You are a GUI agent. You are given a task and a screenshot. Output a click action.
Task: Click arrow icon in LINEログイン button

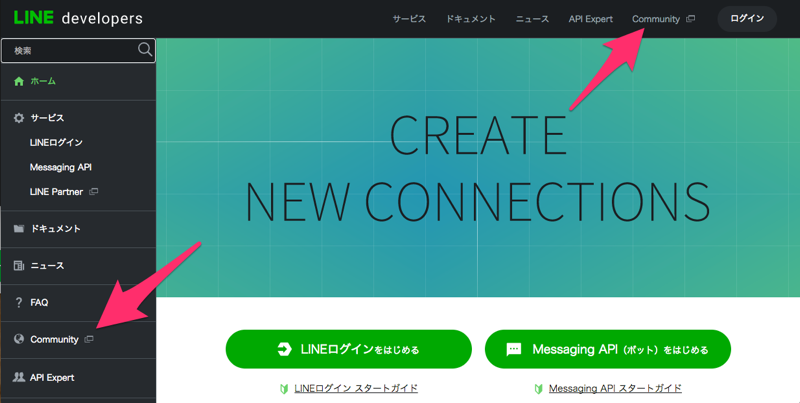pyautogui.click(x=284, y=349)
